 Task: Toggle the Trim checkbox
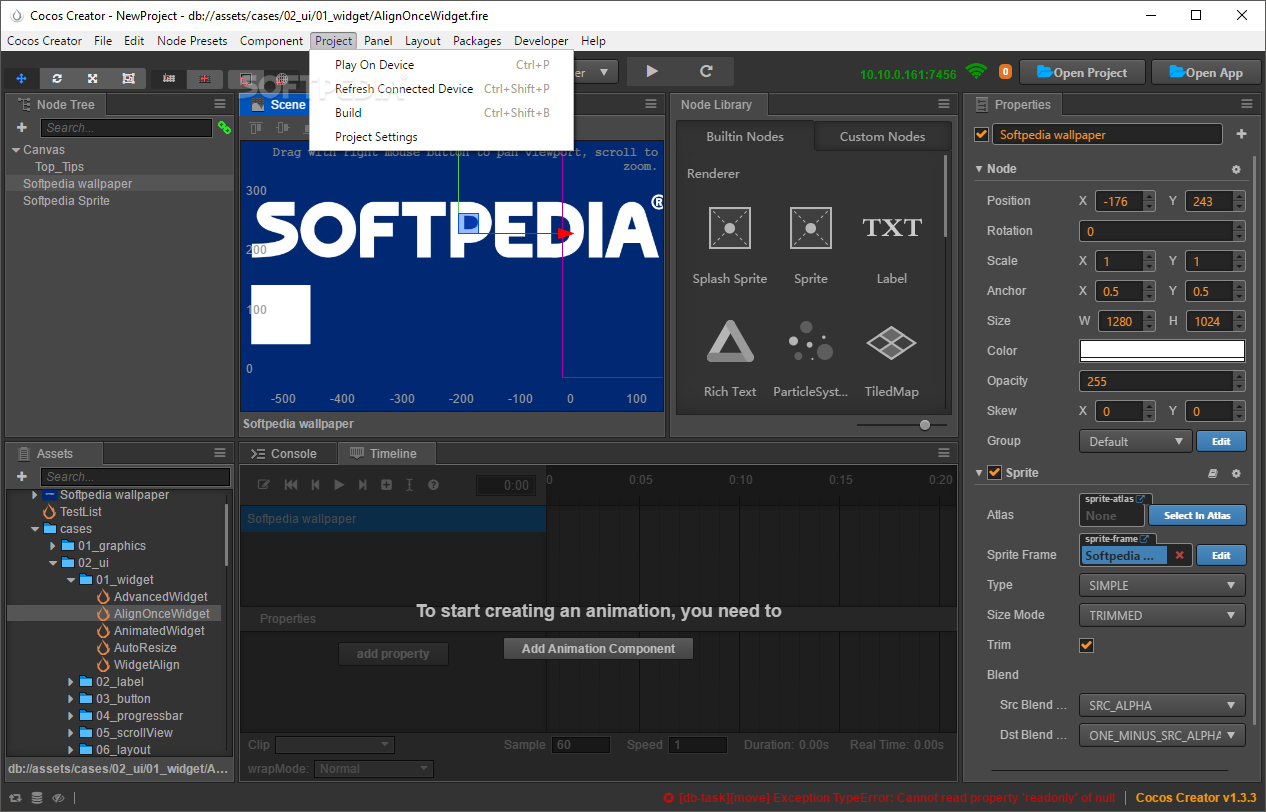pos(1087,645)
